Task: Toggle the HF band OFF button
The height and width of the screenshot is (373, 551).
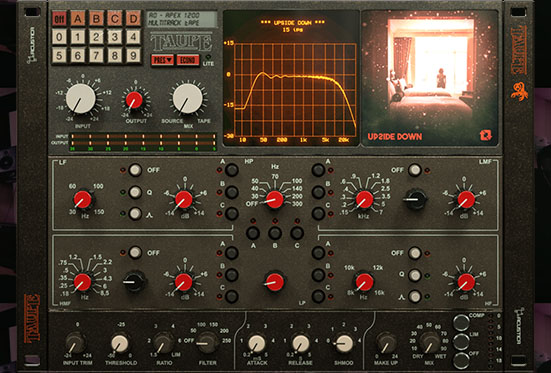Action: (x=415, y=253)
